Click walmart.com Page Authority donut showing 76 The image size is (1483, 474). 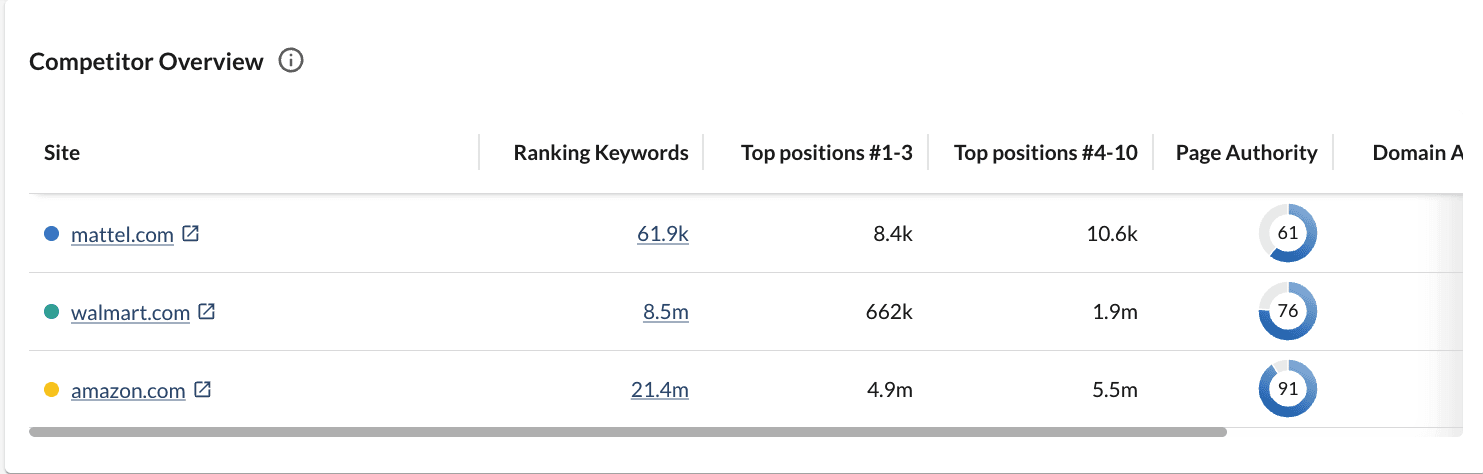point(1287,312)
